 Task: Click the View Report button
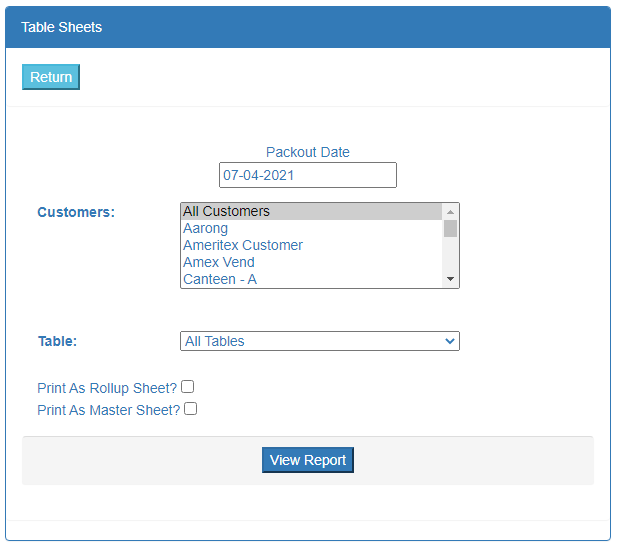[x=308, y=460]
